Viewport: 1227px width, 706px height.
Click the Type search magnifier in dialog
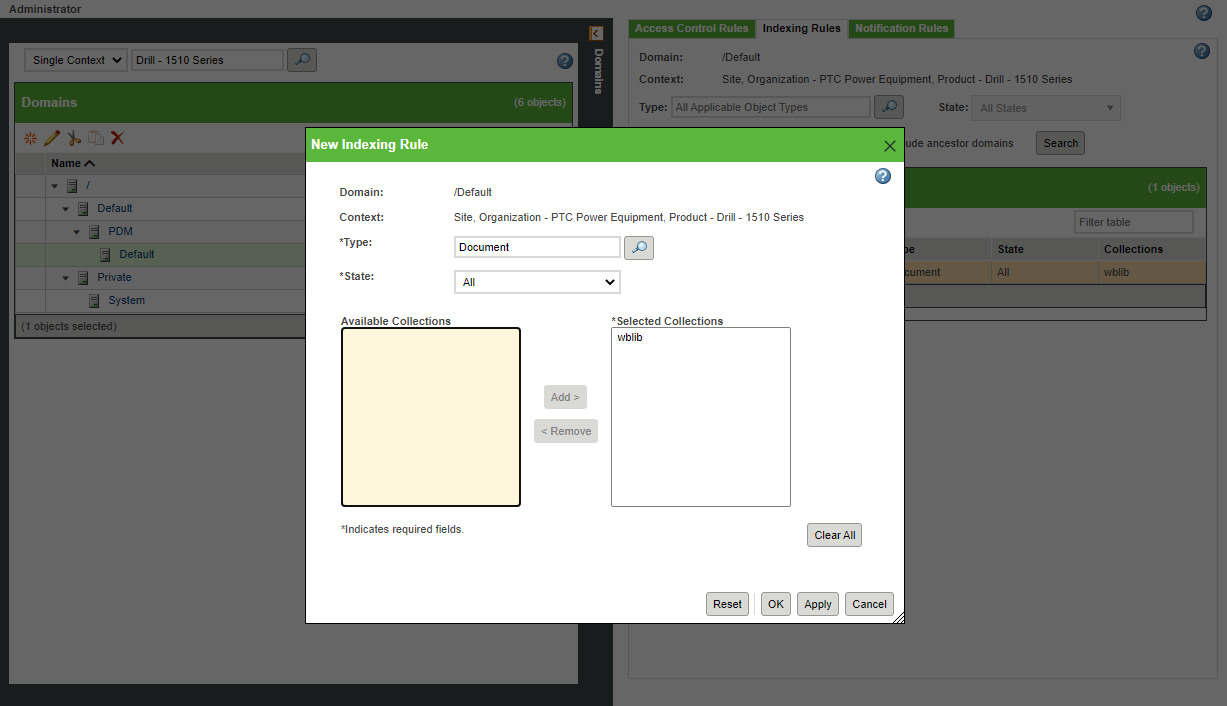pyautogui.click(x=639, y=247)
